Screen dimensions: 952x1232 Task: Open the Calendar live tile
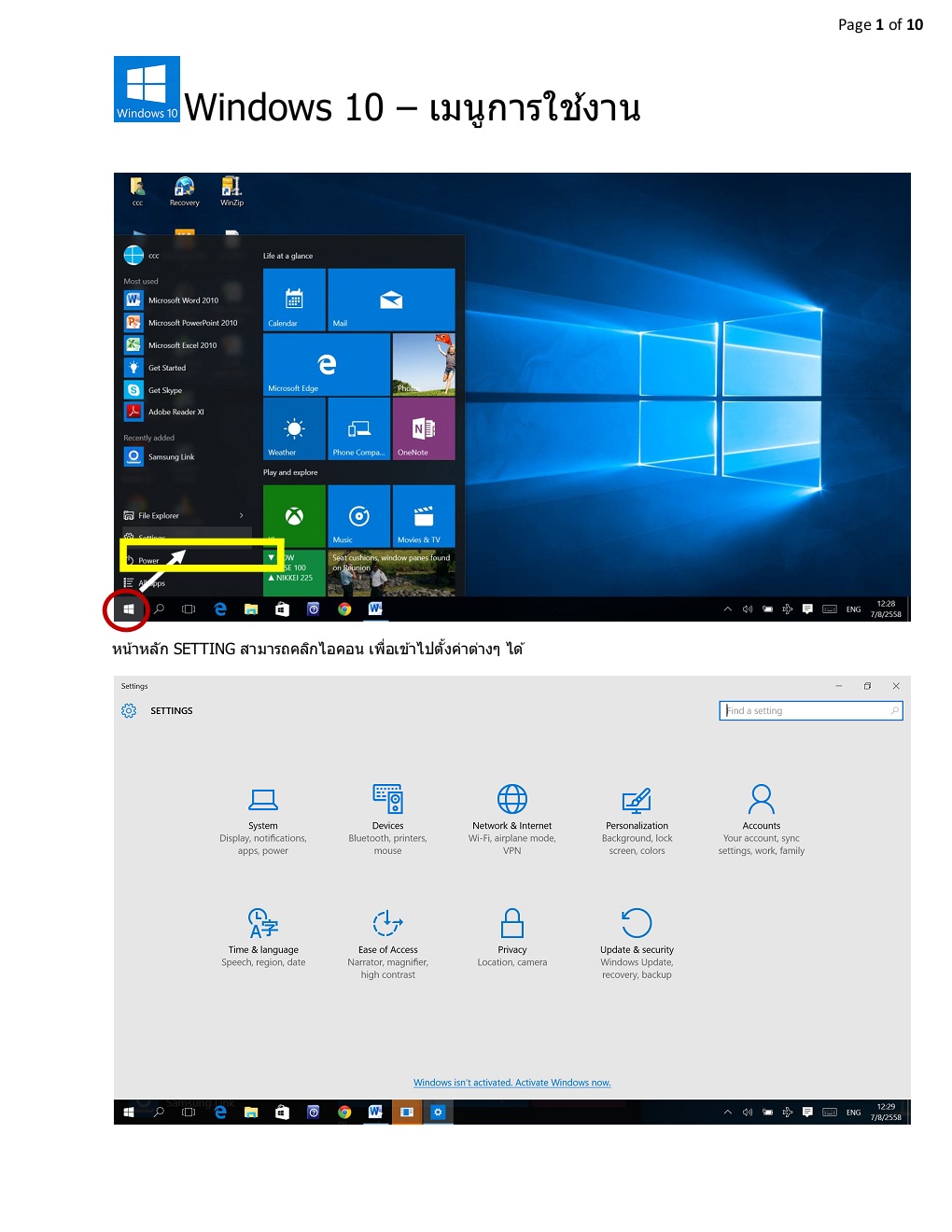pyautogui.click(x=294, y=300)
